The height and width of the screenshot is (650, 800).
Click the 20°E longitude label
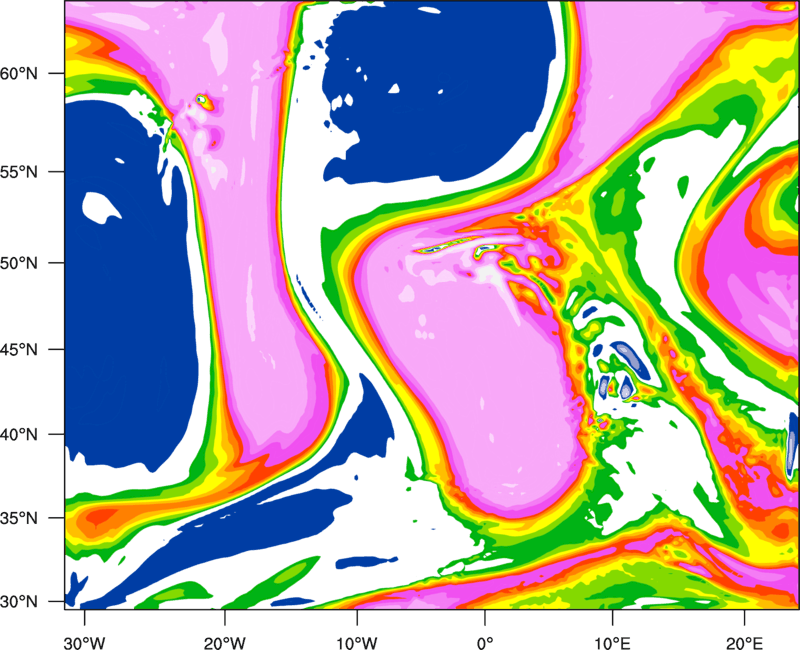(x=744, y=643)
